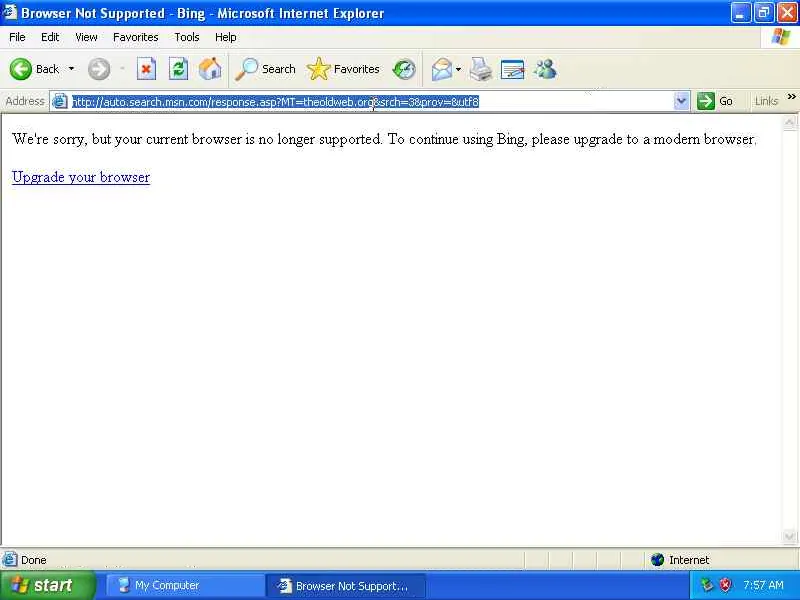Click the Done status bar text
800x600 pixels.
(34, 560)
